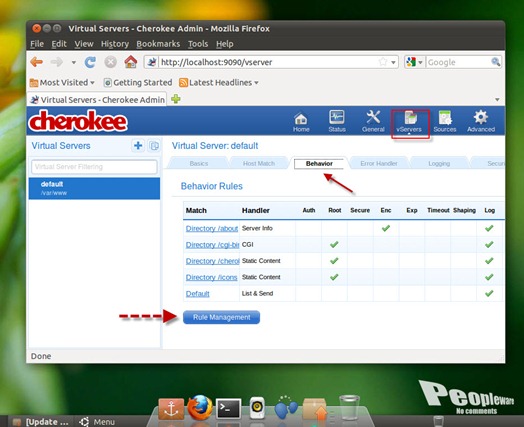
Task: Go to the Firefox home page icon
Action: 131,62
